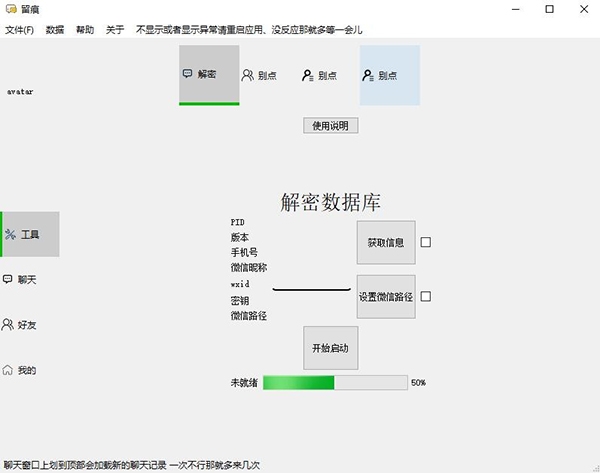Click the avatar placeholder
Screen dimensions: 600x473
pos(20,92)
